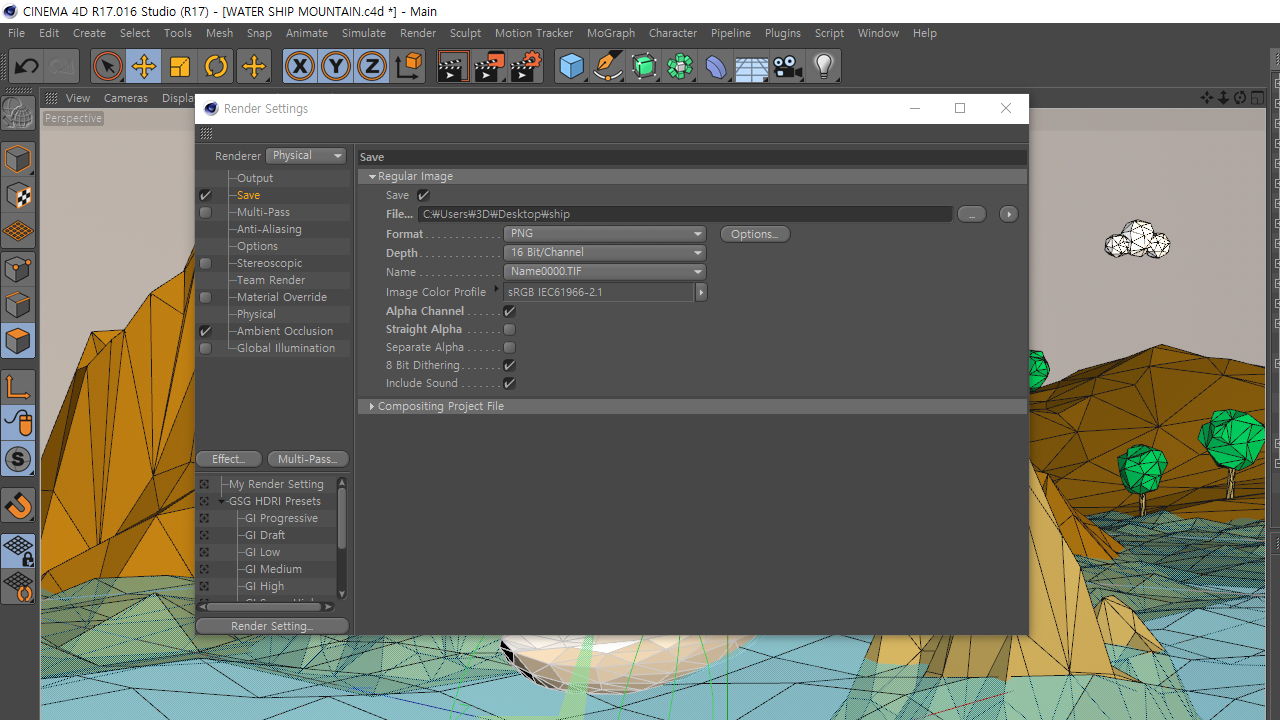The width and height of the screenshot is (1280, 720).
Task: Select the Scale tool
Action: point(180,67)
